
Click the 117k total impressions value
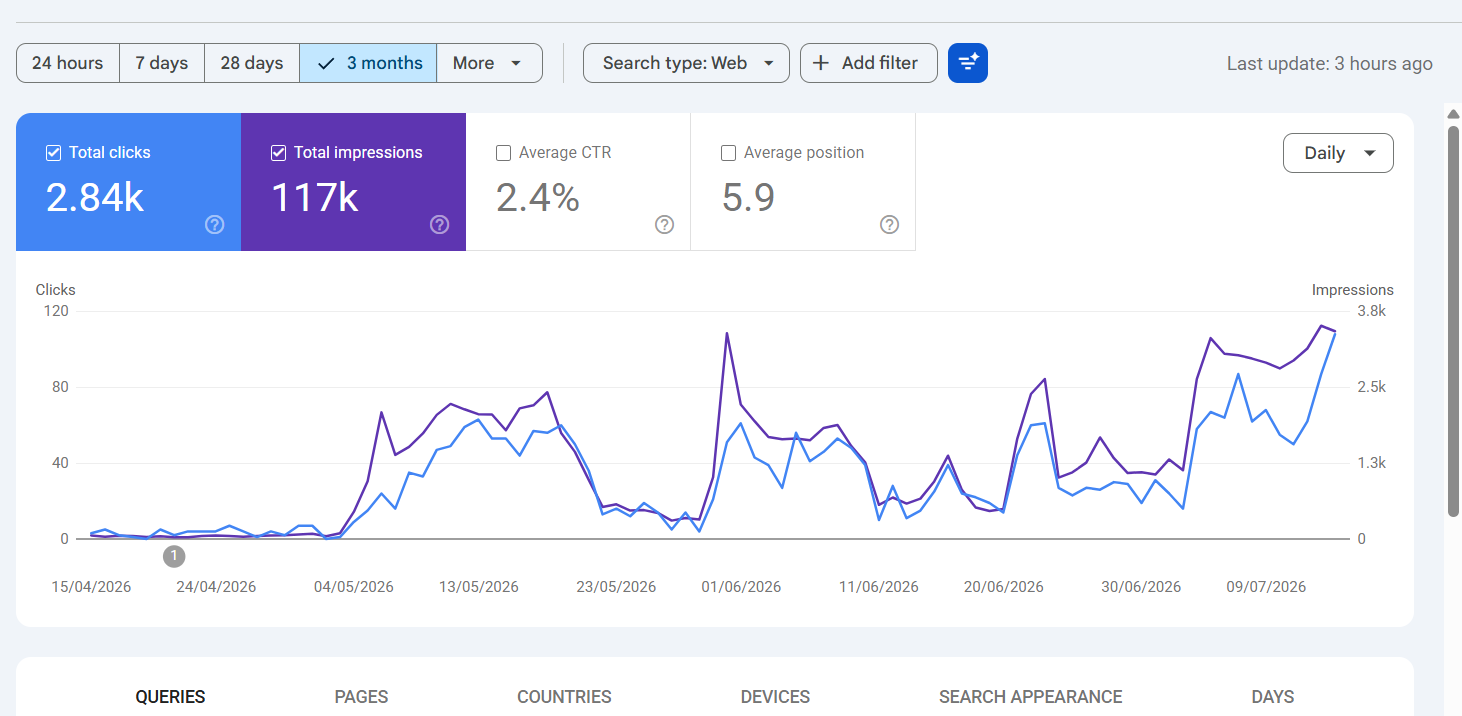[x=315, y=198]
